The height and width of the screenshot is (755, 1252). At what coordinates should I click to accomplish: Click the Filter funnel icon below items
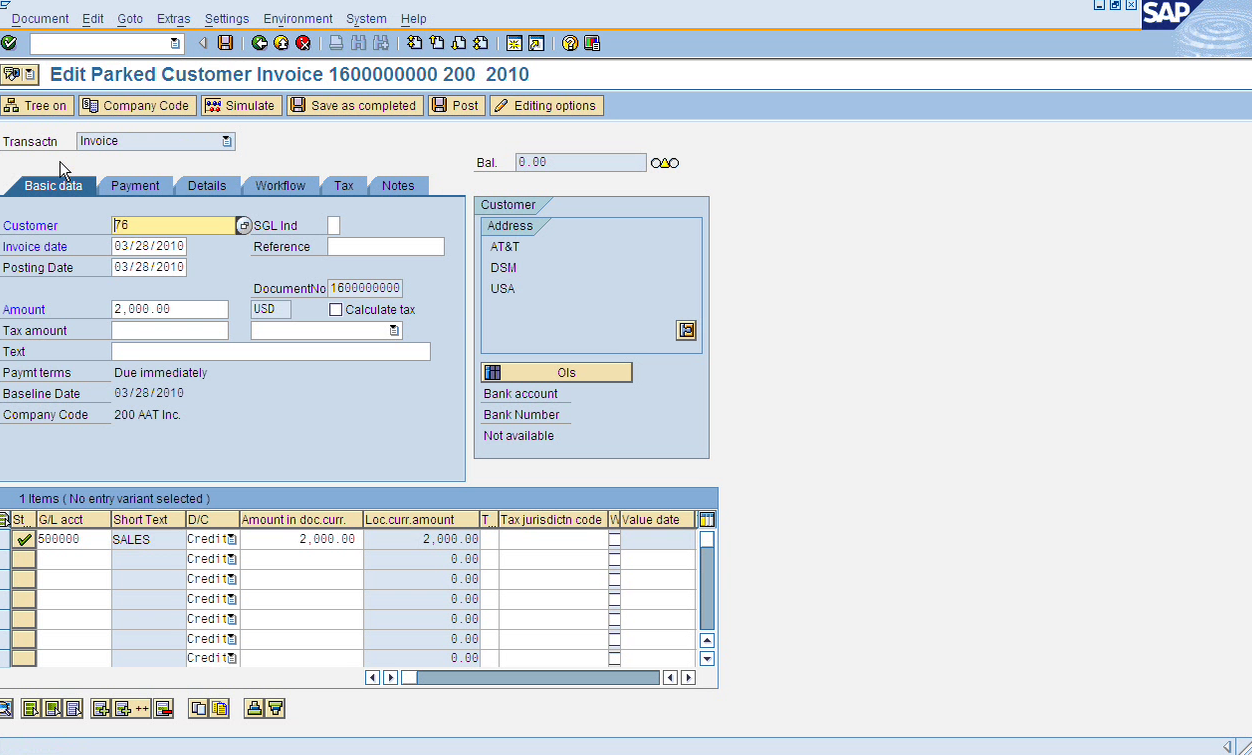[276, 708]
